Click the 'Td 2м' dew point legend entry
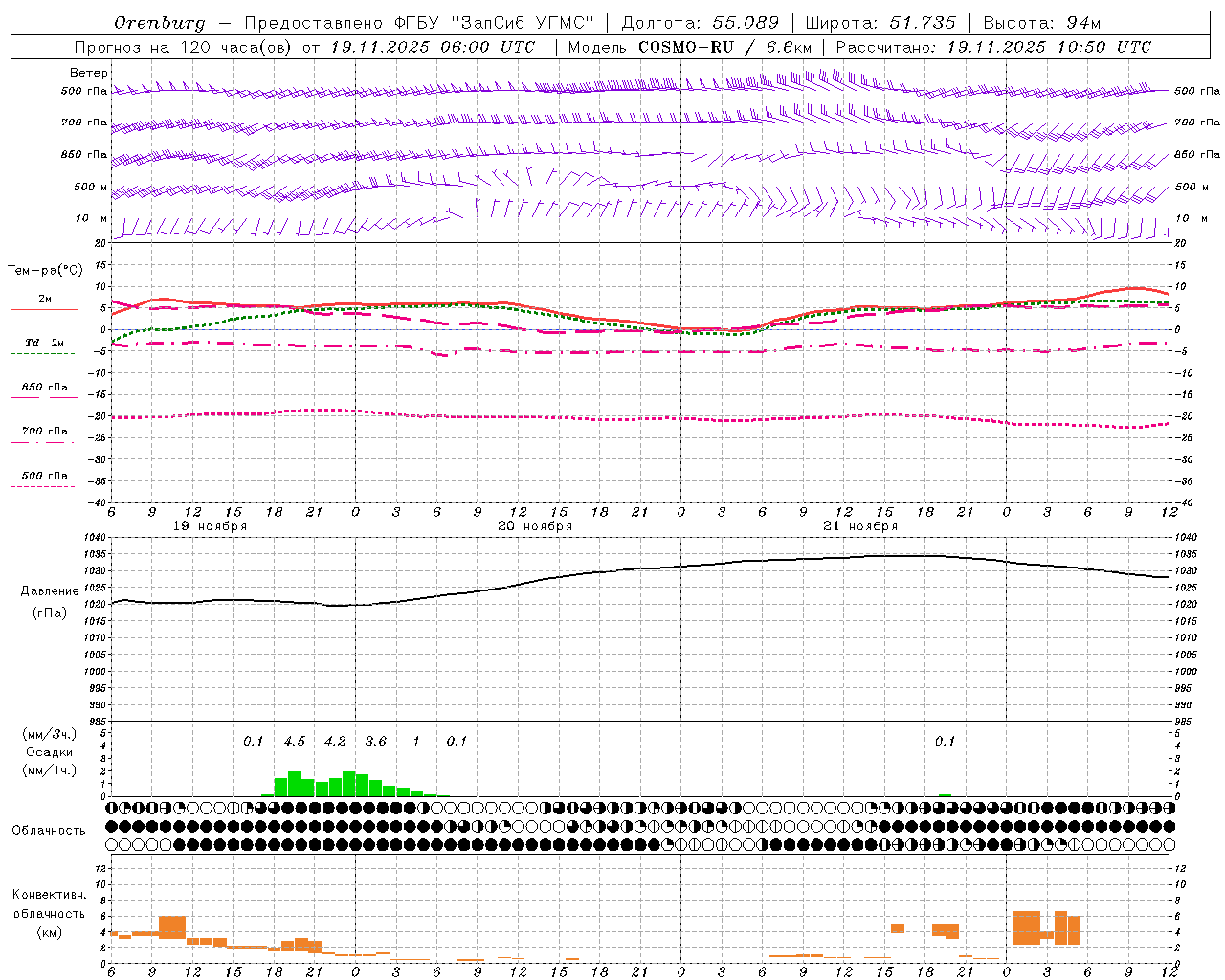This screenshot has height=980, width=1225. pyautogui.click(x=45, y=343)
